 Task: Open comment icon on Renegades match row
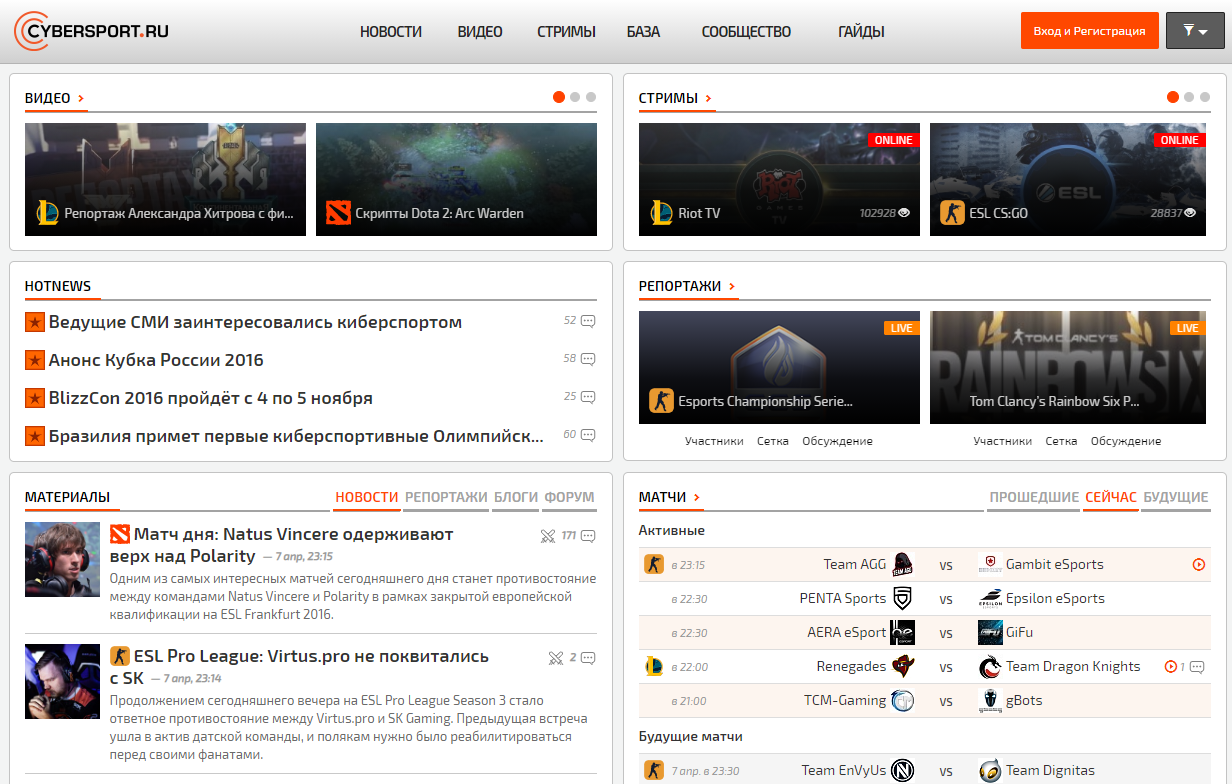click(1196, 667)
